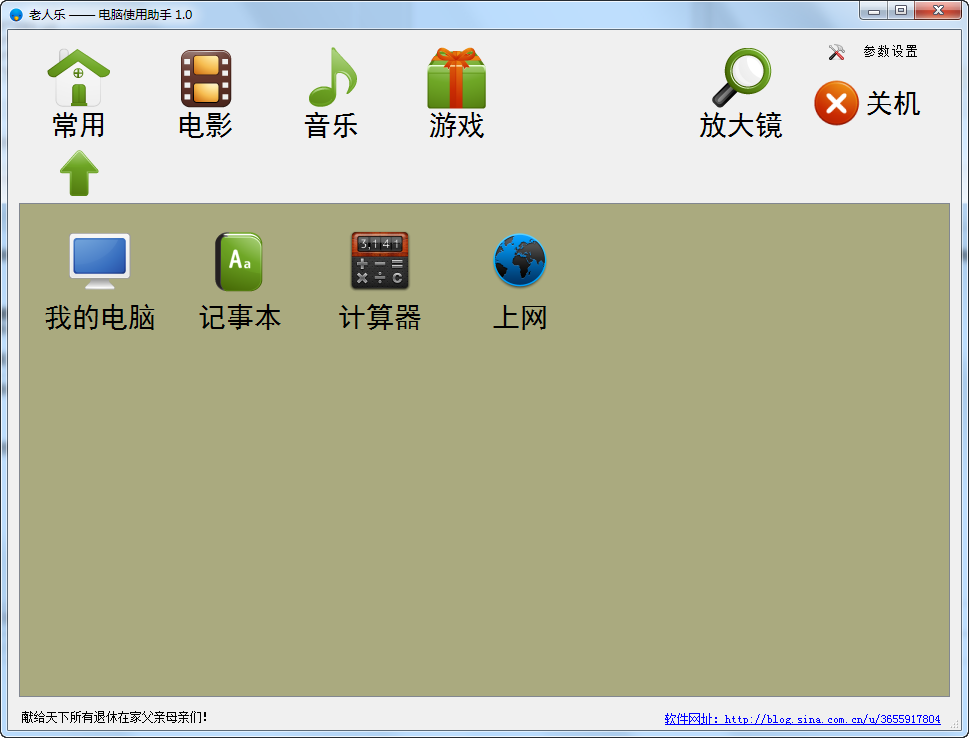Open 参数设置 settings text

point(891,52)
